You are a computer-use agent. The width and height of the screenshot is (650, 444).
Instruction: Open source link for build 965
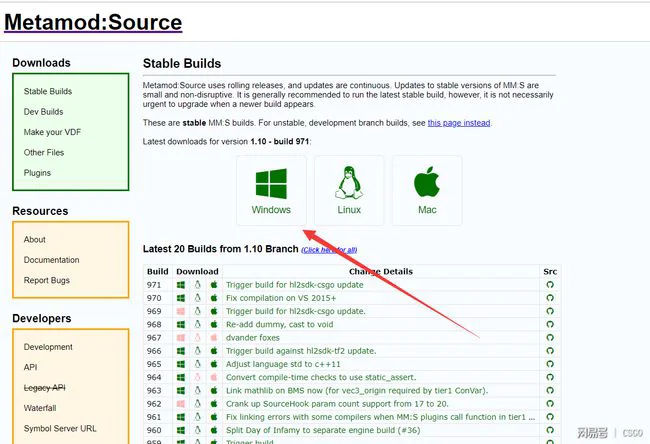click(x=550, y=364)
